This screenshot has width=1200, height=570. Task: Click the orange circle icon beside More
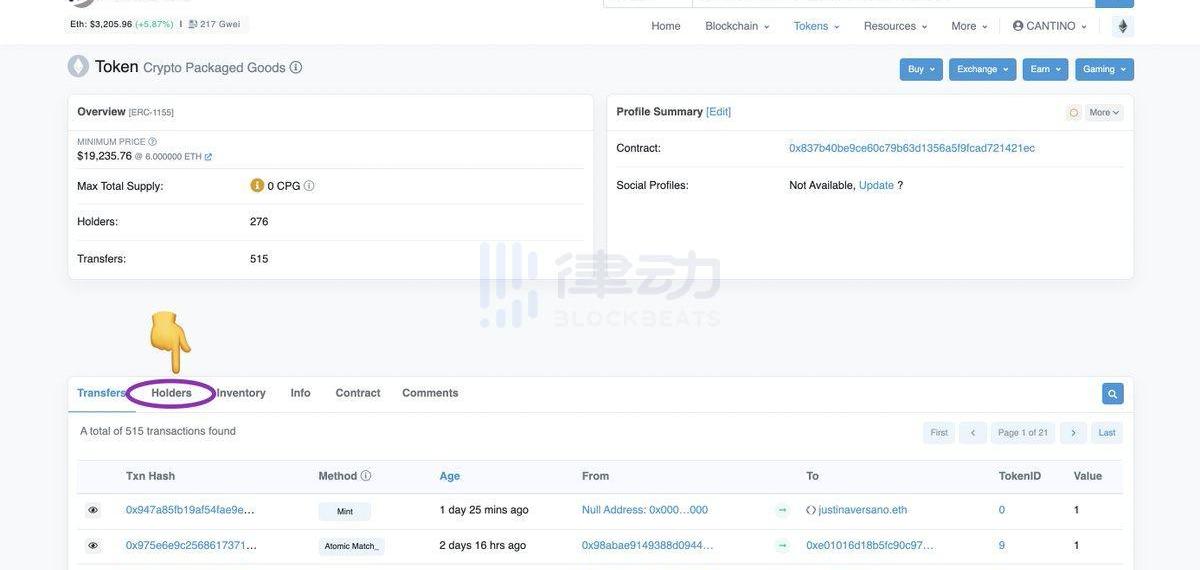(1074, 113)
